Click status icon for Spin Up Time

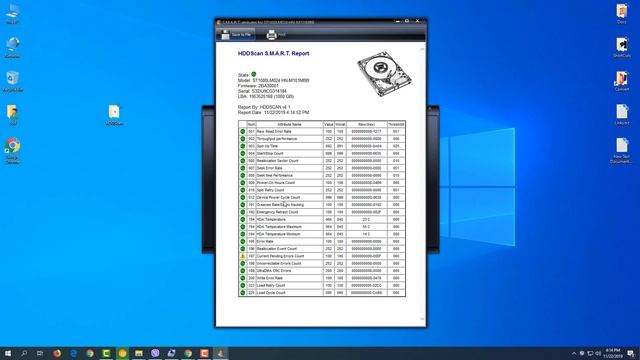coord(242,146)
